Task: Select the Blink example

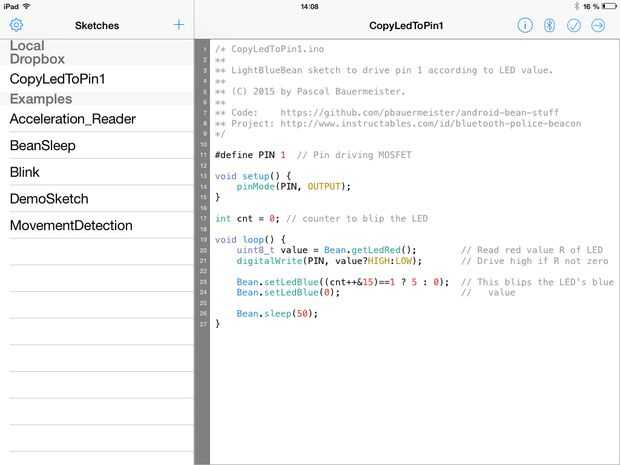Action: pyautogui.click(x=25, y=172)
